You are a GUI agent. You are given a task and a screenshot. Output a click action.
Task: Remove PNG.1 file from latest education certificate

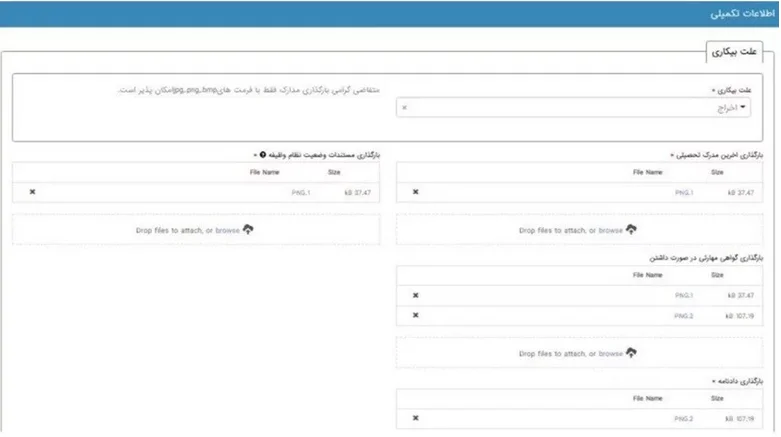[x=416, y=192]
